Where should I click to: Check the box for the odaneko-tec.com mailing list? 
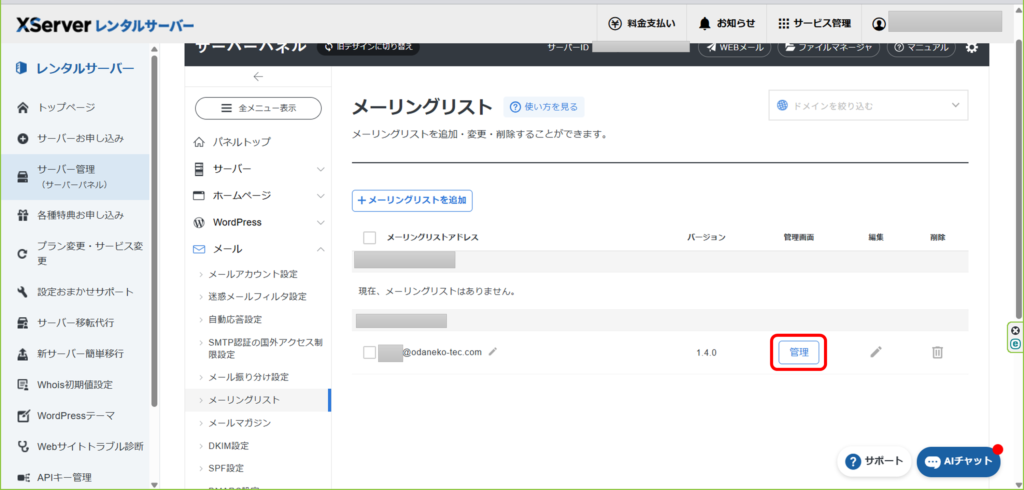369,352
